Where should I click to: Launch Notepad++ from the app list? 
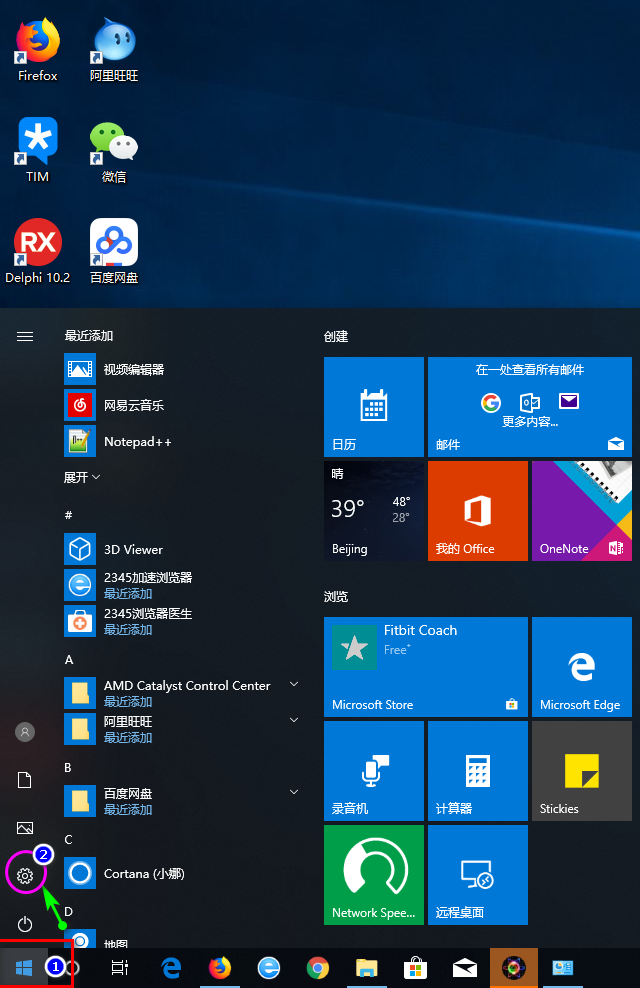[183, 441]
